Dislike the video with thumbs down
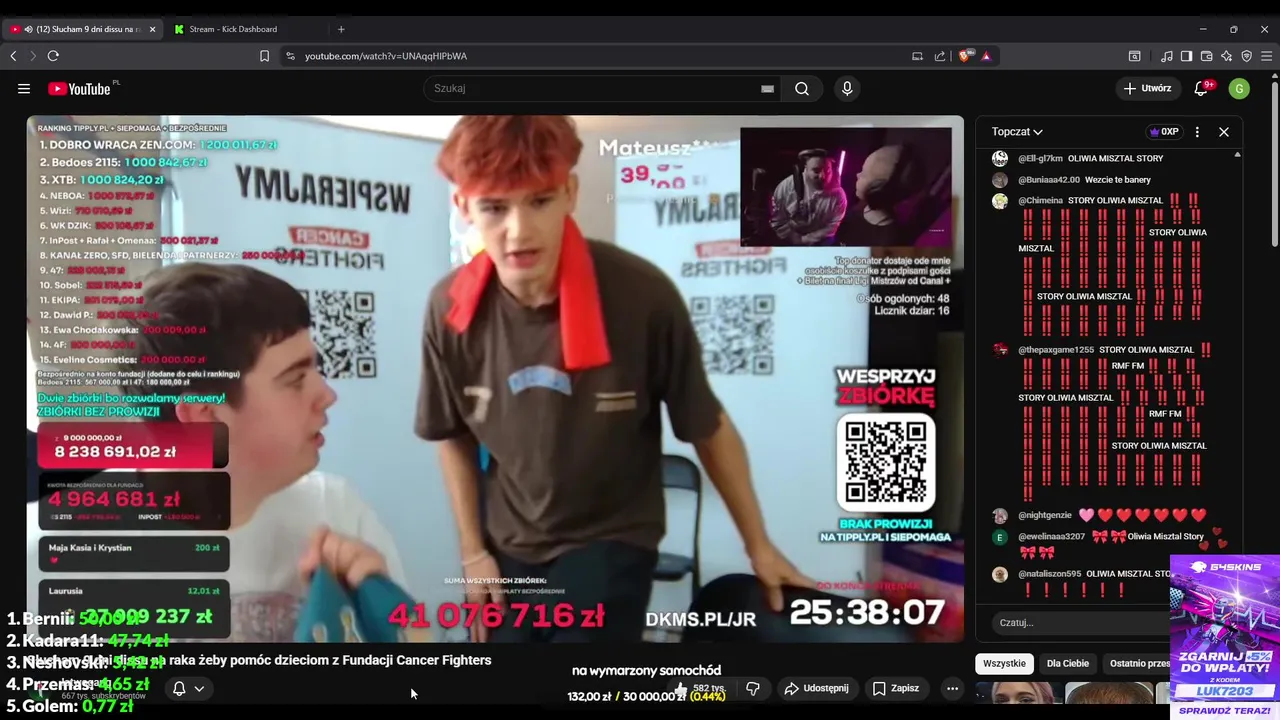Screen dimensions: 1280x720 click(753, 688)
